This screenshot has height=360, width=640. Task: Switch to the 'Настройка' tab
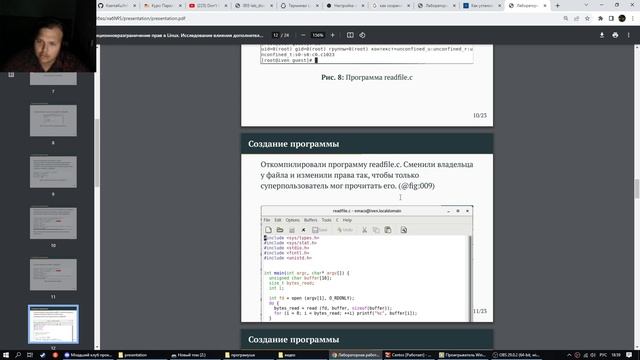(345, 6)
